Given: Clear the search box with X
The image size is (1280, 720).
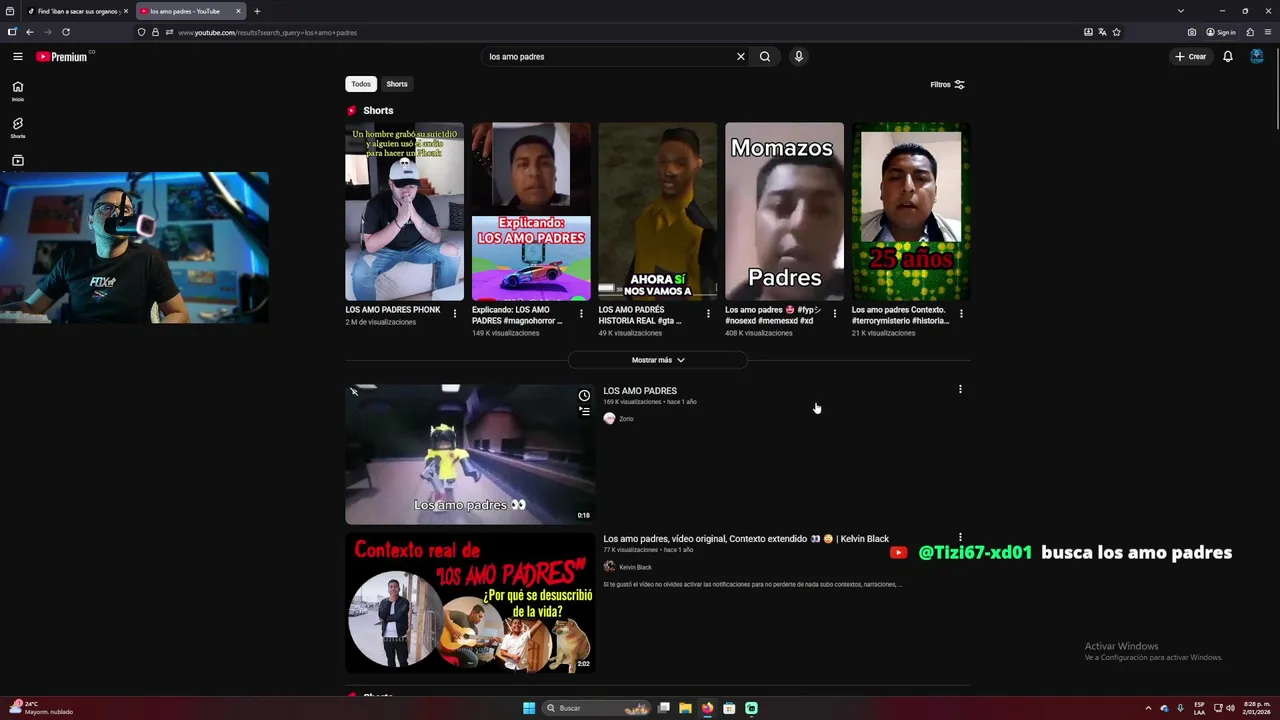Looking at the screenshot, I should [x=741, y=57].
